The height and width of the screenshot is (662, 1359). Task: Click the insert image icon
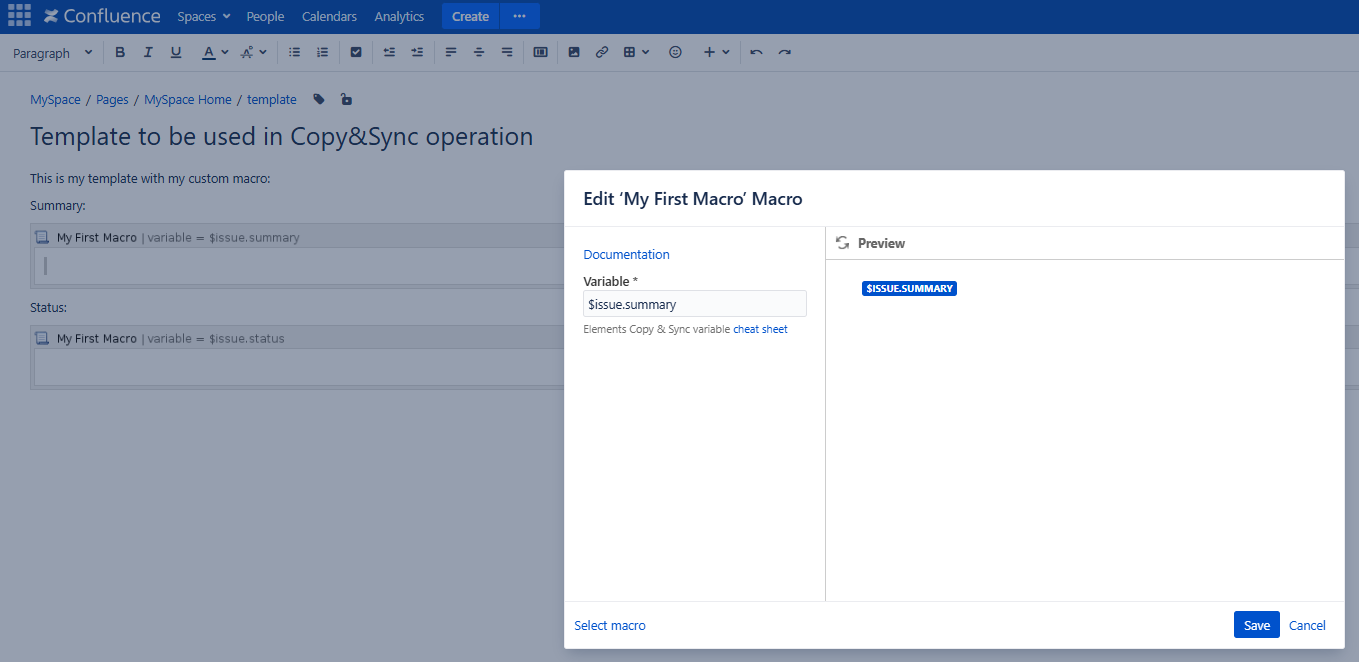[573, 51]
